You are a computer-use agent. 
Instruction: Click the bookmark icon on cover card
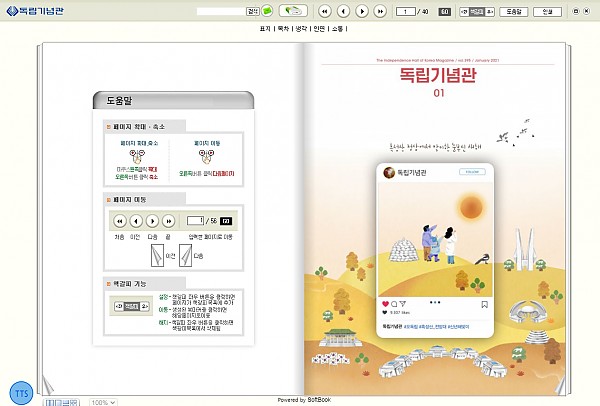click(x=484, y=305)
